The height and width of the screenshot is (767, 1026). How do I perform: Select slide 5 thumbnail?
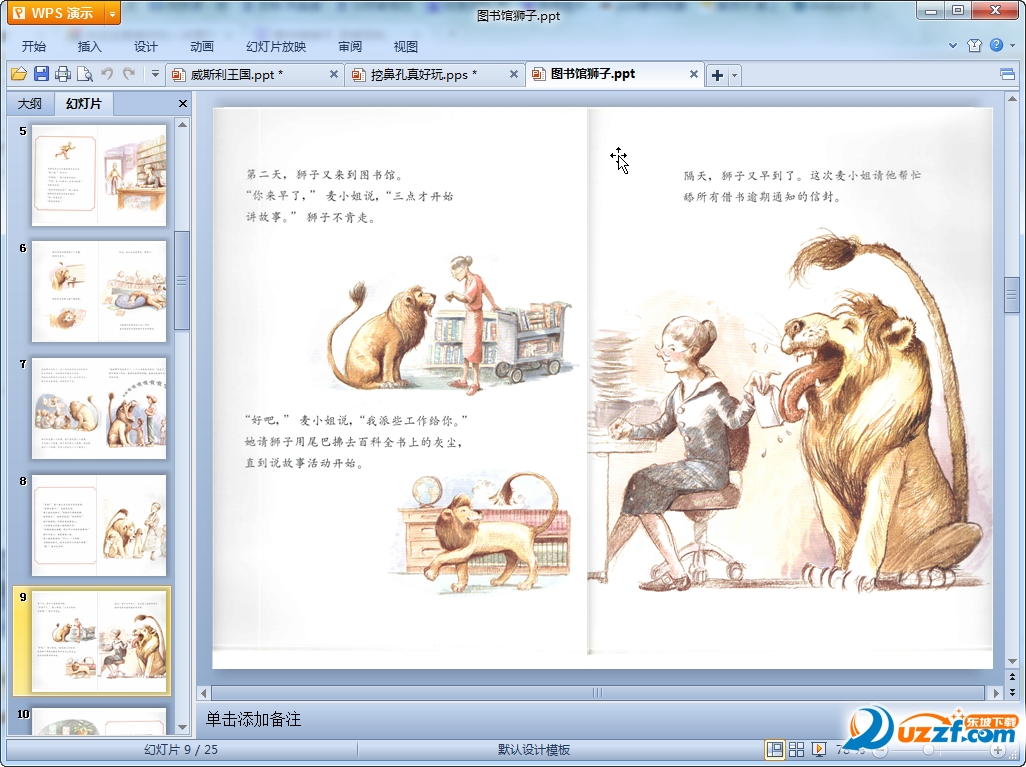[99, 175]
